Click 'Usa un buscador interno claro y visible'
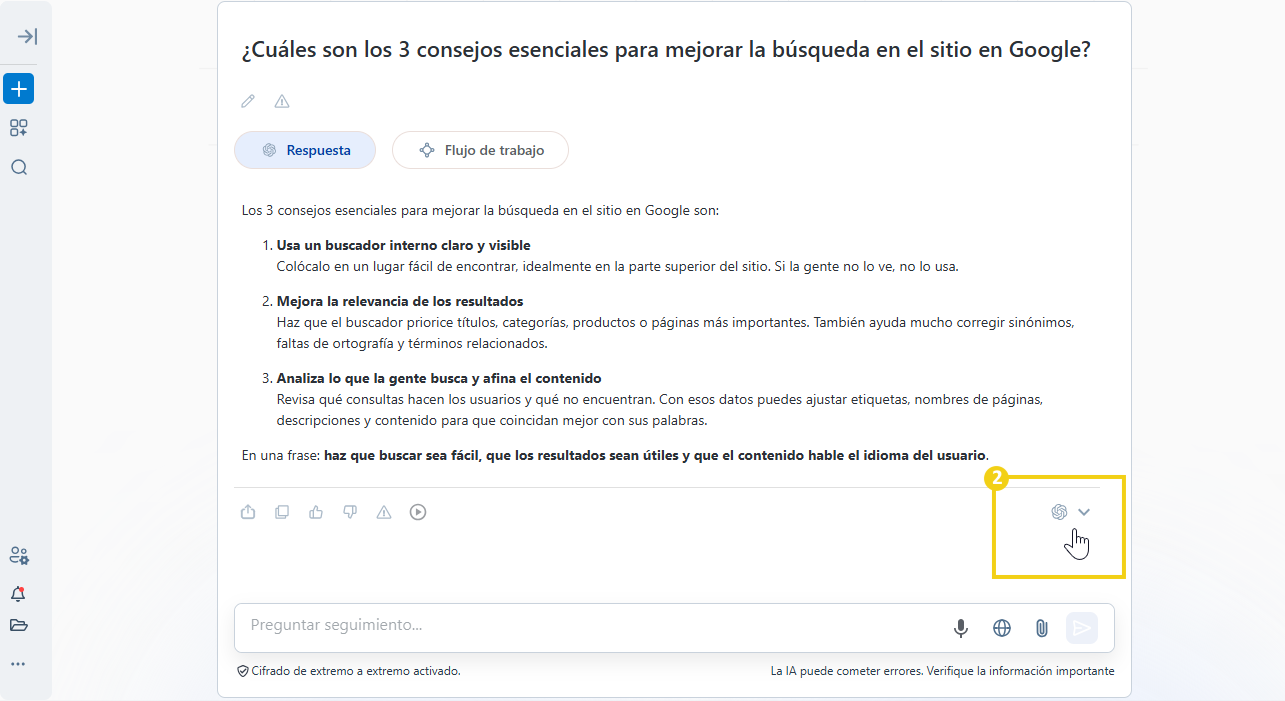The height and width of the screenshot is (701, 1285). click(403, 245)
